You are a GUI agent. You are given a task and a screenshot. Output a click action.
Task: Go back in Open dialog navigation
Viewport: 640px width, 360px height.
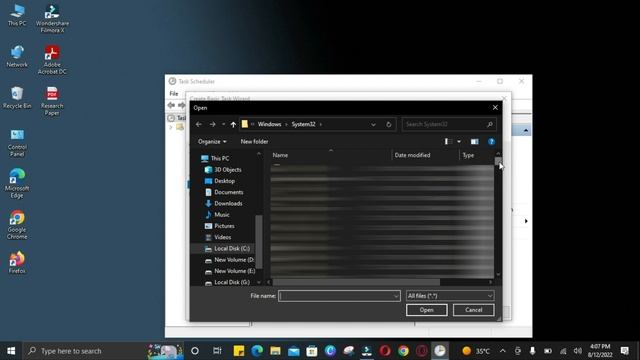[x=199, y=124]
